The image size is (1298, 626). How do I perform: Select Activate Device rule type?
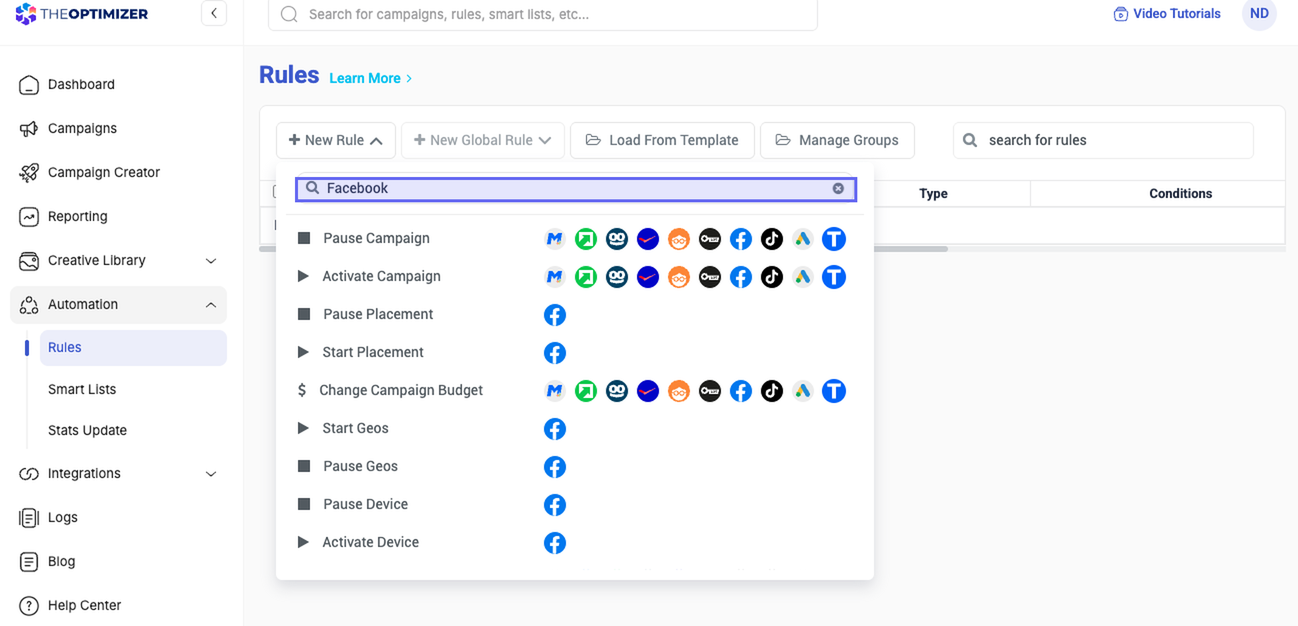coord(370,543)
